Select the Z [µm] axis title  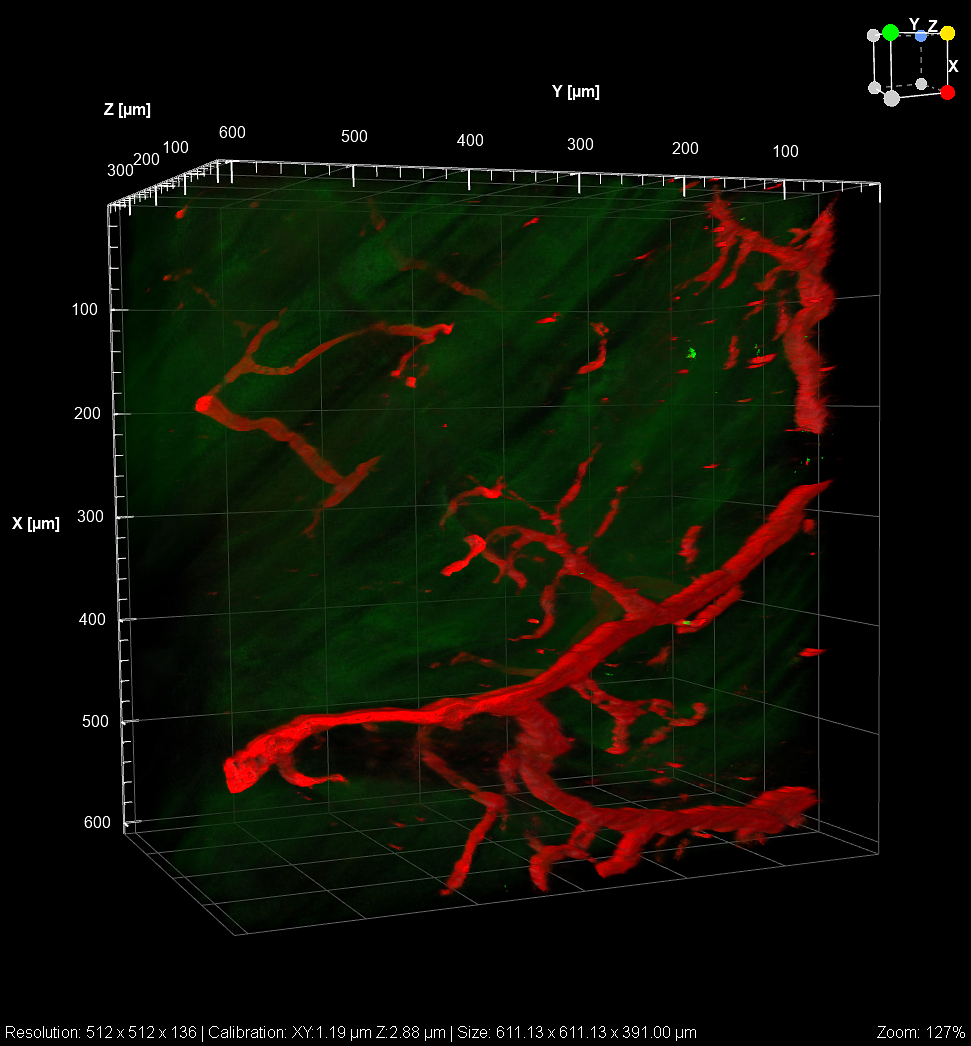(x=127, y=110)
